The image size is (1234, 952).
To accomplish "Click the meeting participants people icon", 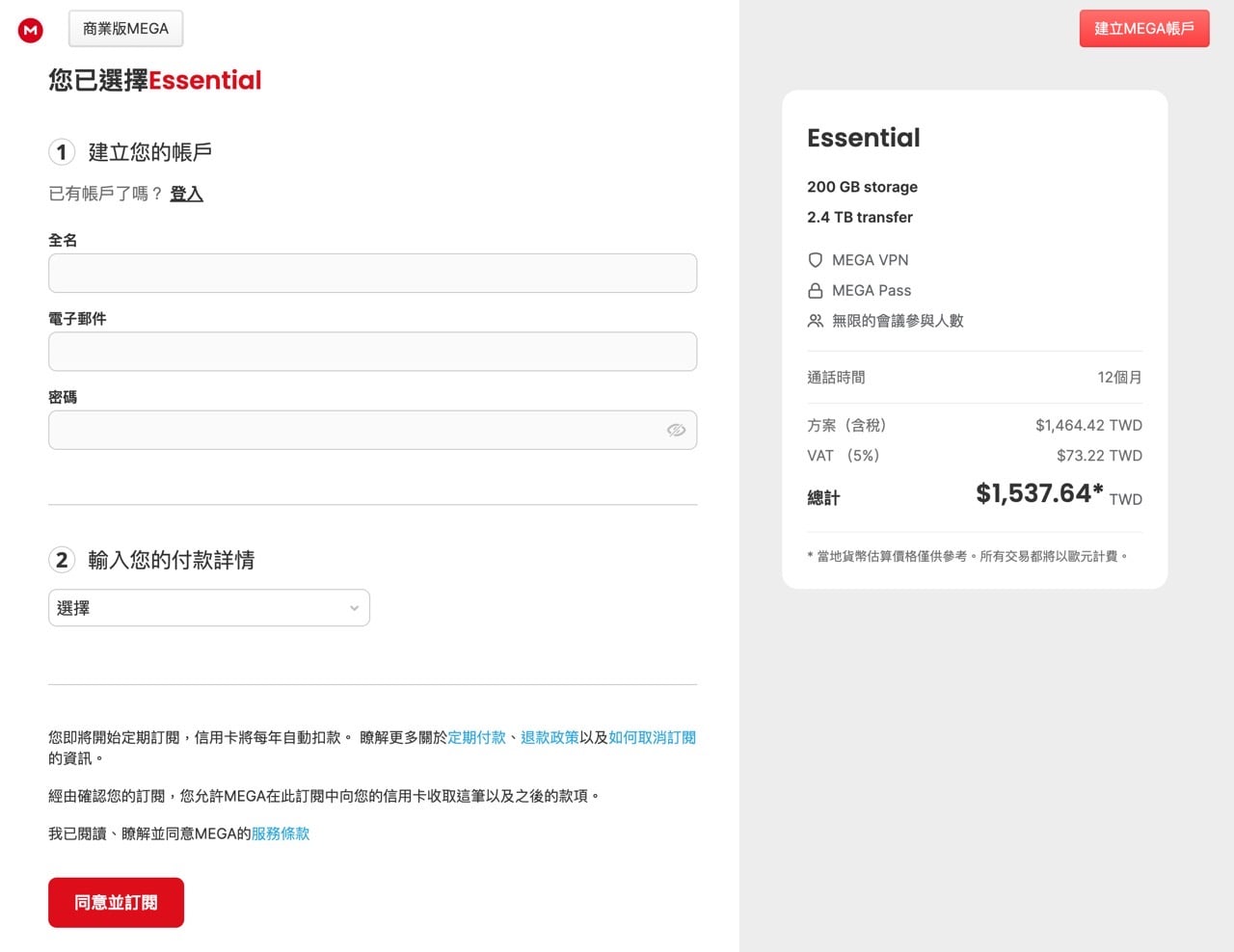I will (816, 321).
